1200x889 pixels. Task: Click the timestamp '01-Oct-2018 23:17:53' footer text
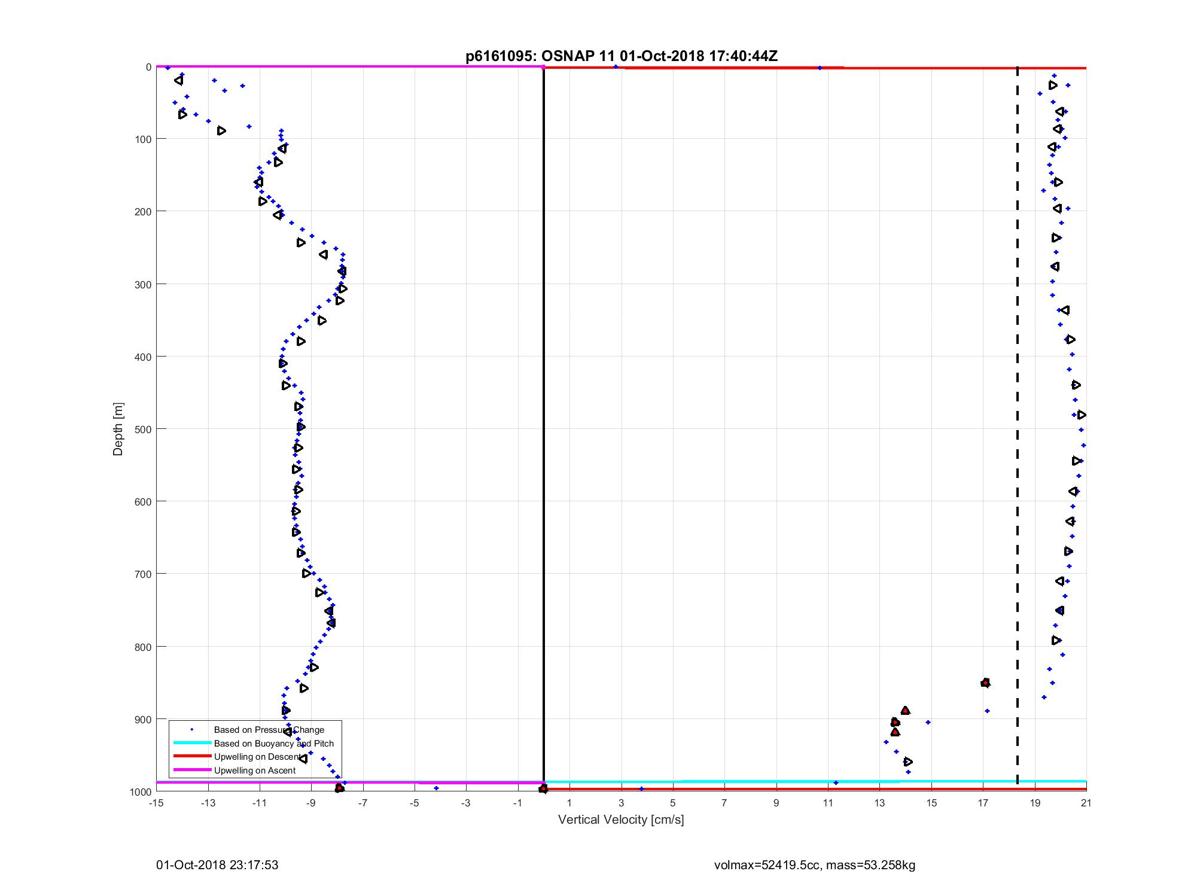[217, 865]
